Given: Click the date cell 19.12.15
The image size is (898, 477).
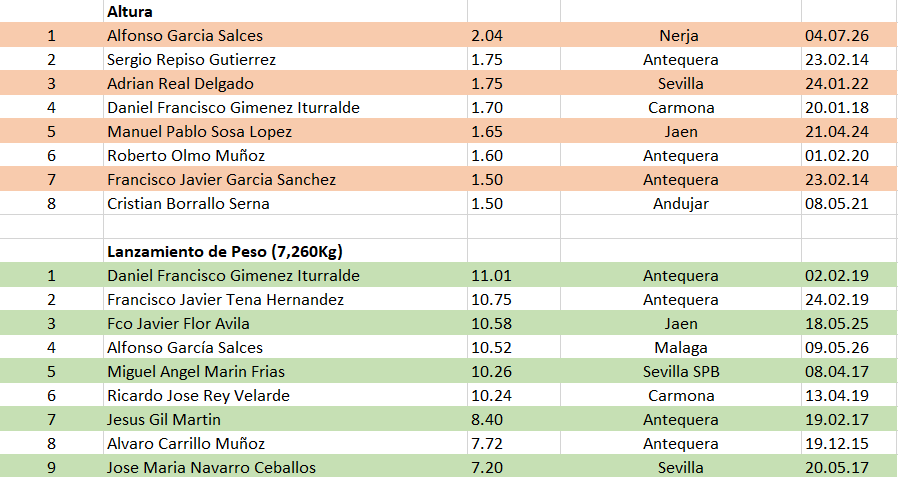Looking at the screenshot, I should point(849,443).
